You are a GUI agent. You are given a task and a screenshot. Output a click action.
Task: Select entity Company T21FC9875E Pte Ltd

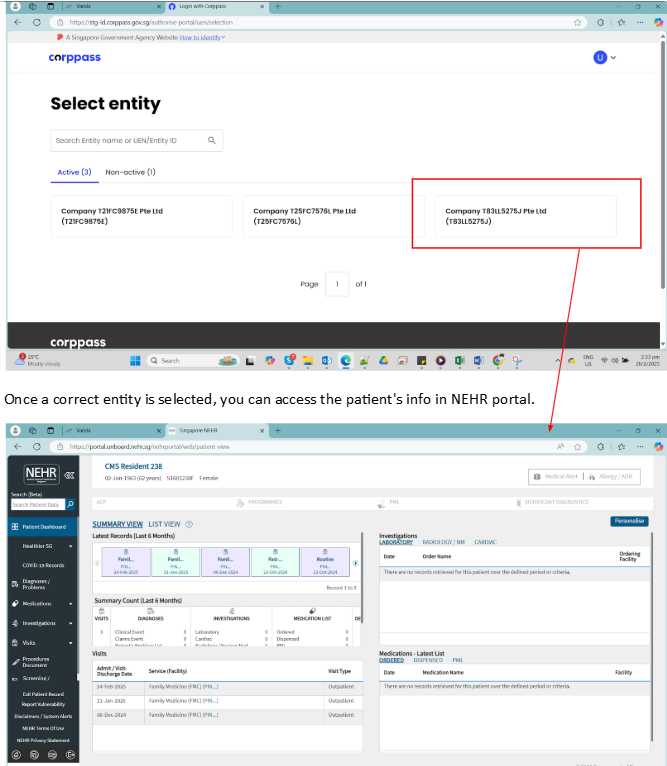pyautogui.click(x=141, y=216)
